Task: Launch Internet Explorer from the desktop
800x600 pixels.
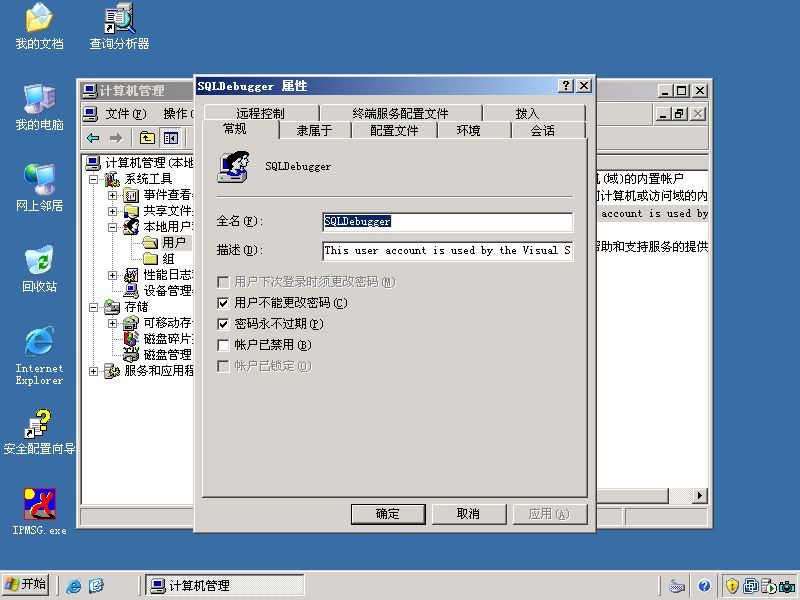Action: [x=39, y=356]
